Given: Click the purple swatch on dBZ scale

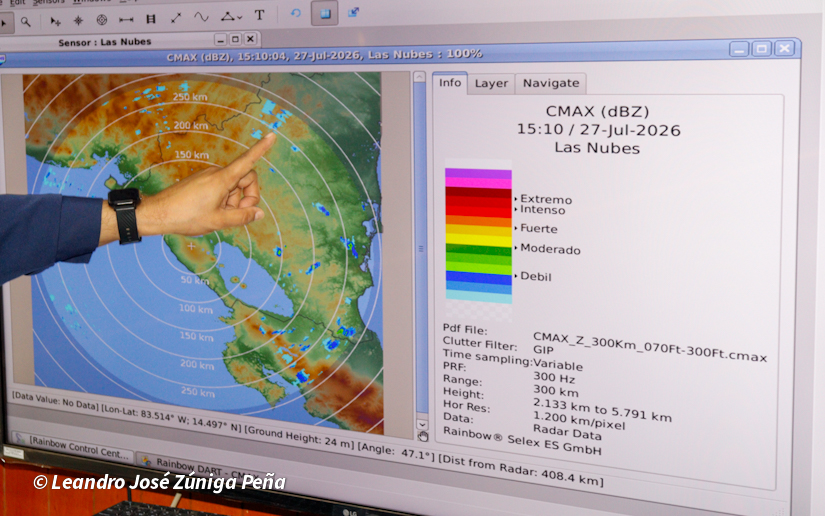Looking at the screenshot, I should coord(478,173).
